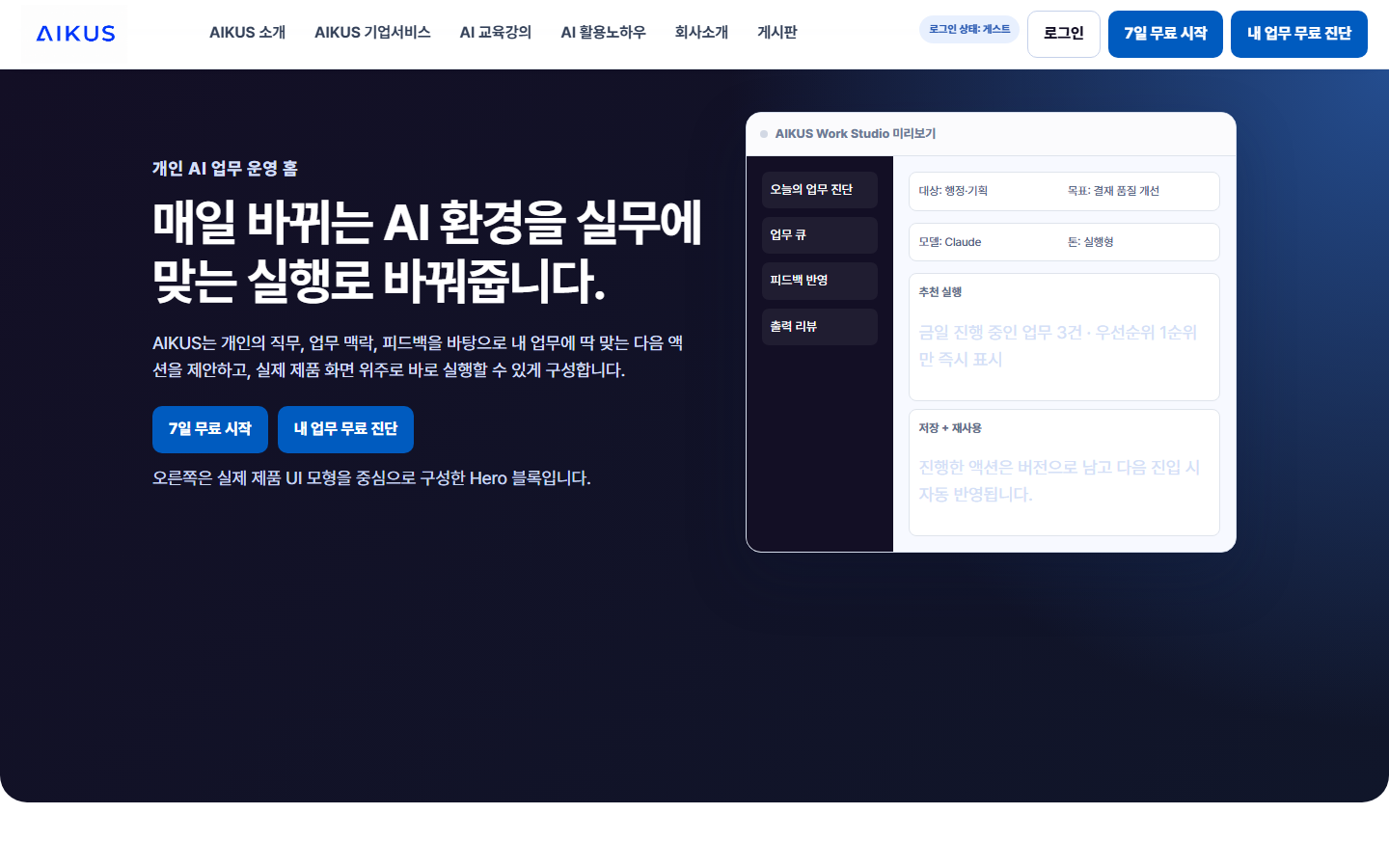Click AIKUS Work Studio 미리보기 title
The width and height of the screenshot is (1389, 868).
pyautogui.click(x=856, y=134)
